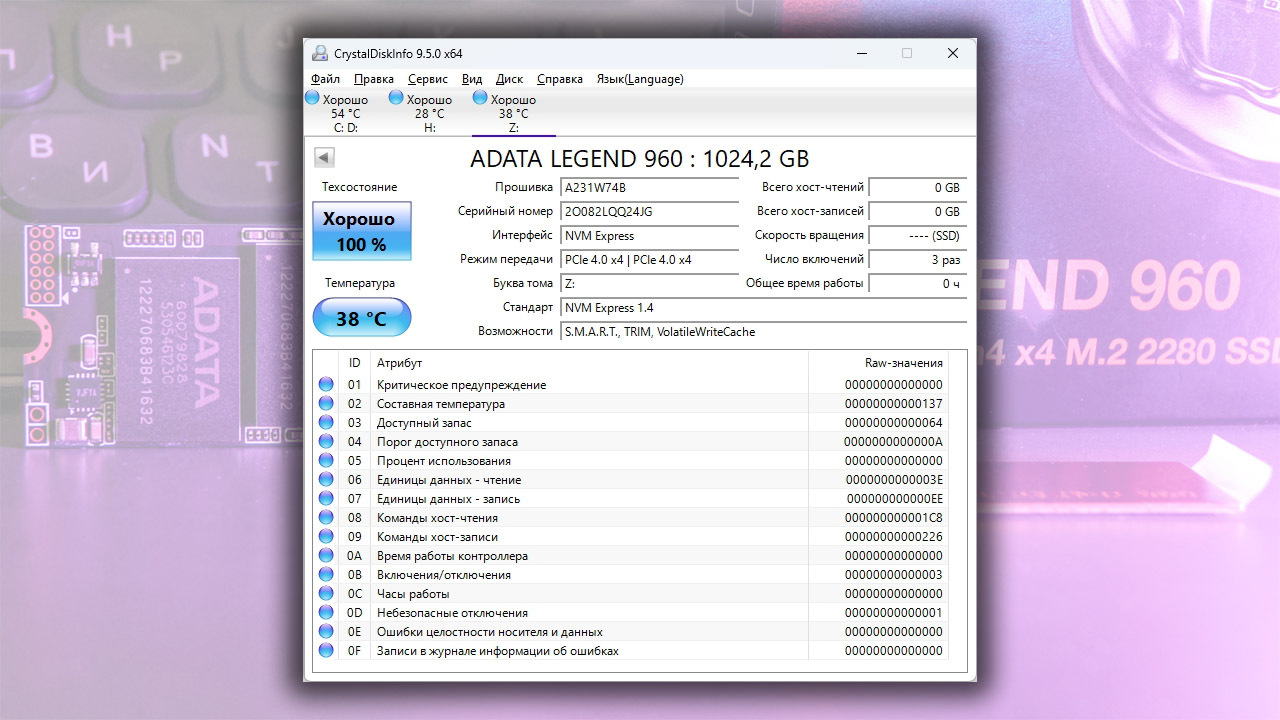Open the Файл menu
The height and width of the screenshot is (720, 1280).
[x=325, y=79]
